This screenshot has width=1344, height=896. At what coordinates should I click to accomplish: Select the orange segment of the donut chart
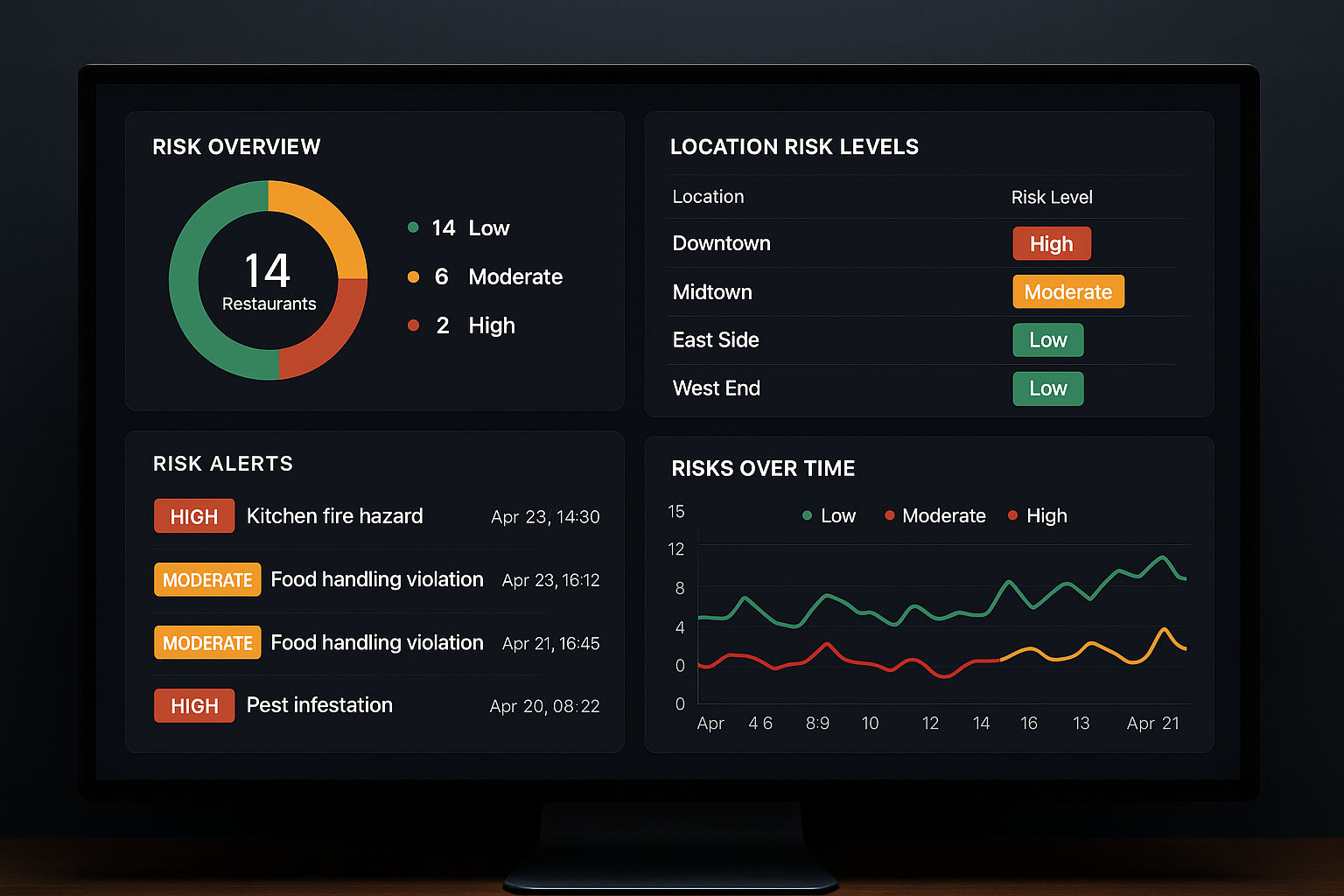point(327,219)
